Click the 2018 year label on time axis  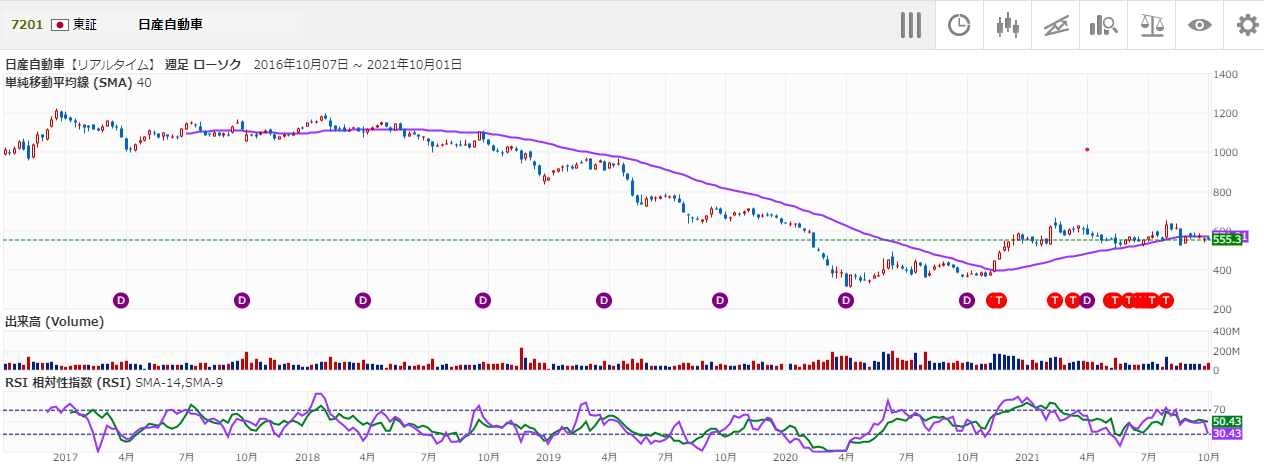308,458
